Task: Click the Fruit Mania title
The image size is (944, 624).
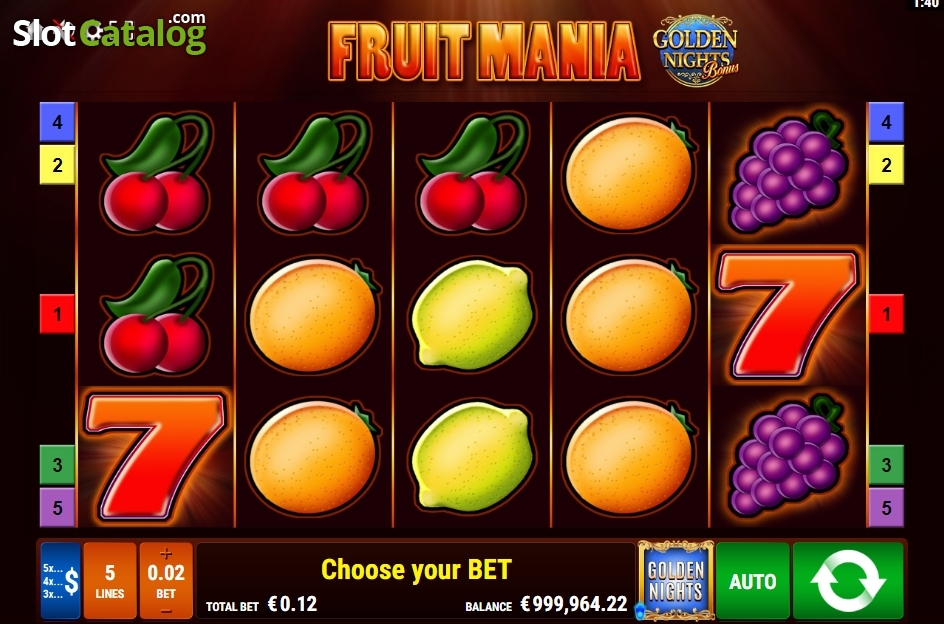Action: tap(484, 51)
